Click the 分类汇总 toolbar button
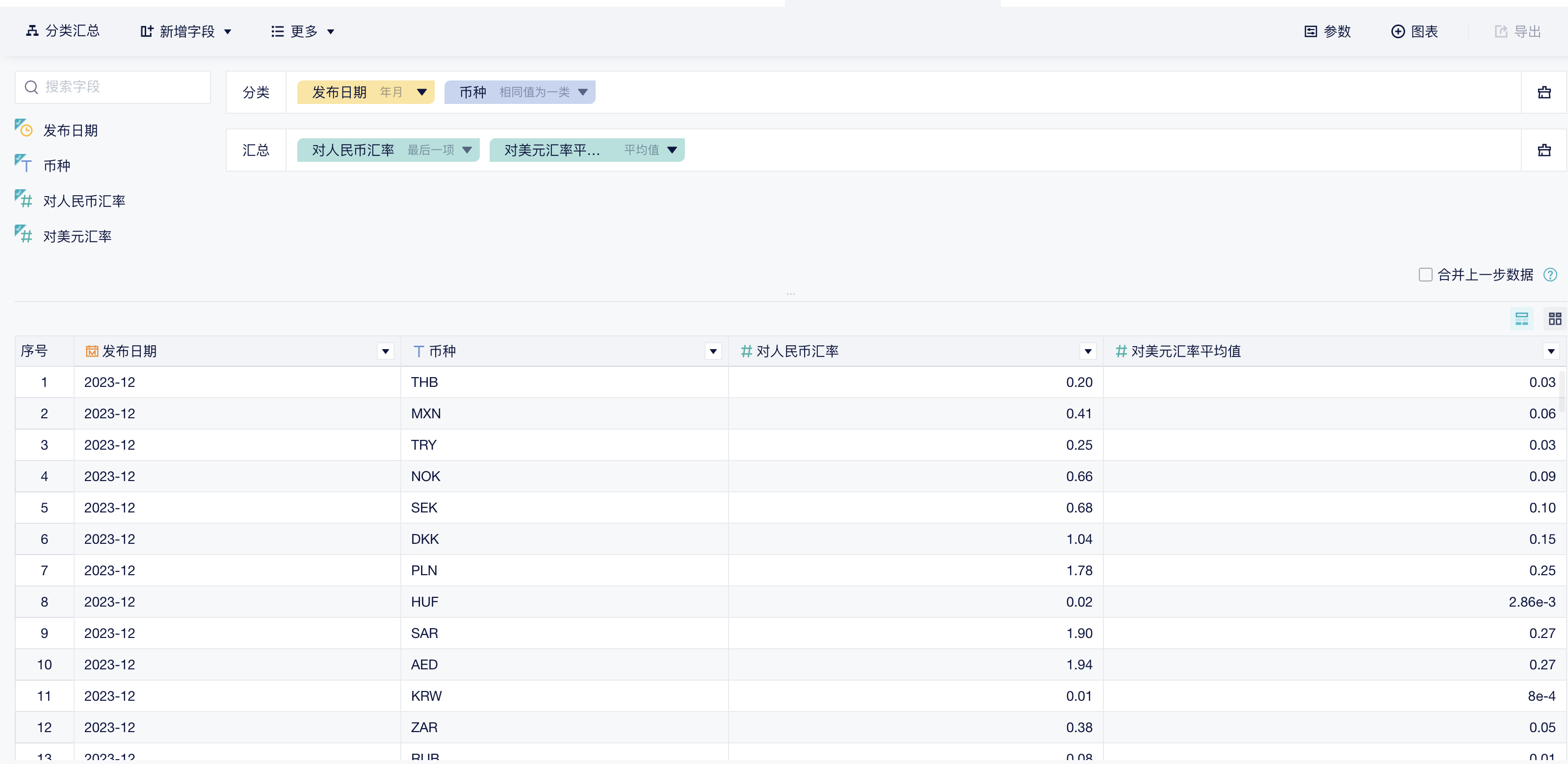This screenshot has width=1568, height=764. [x=63, y=31]
